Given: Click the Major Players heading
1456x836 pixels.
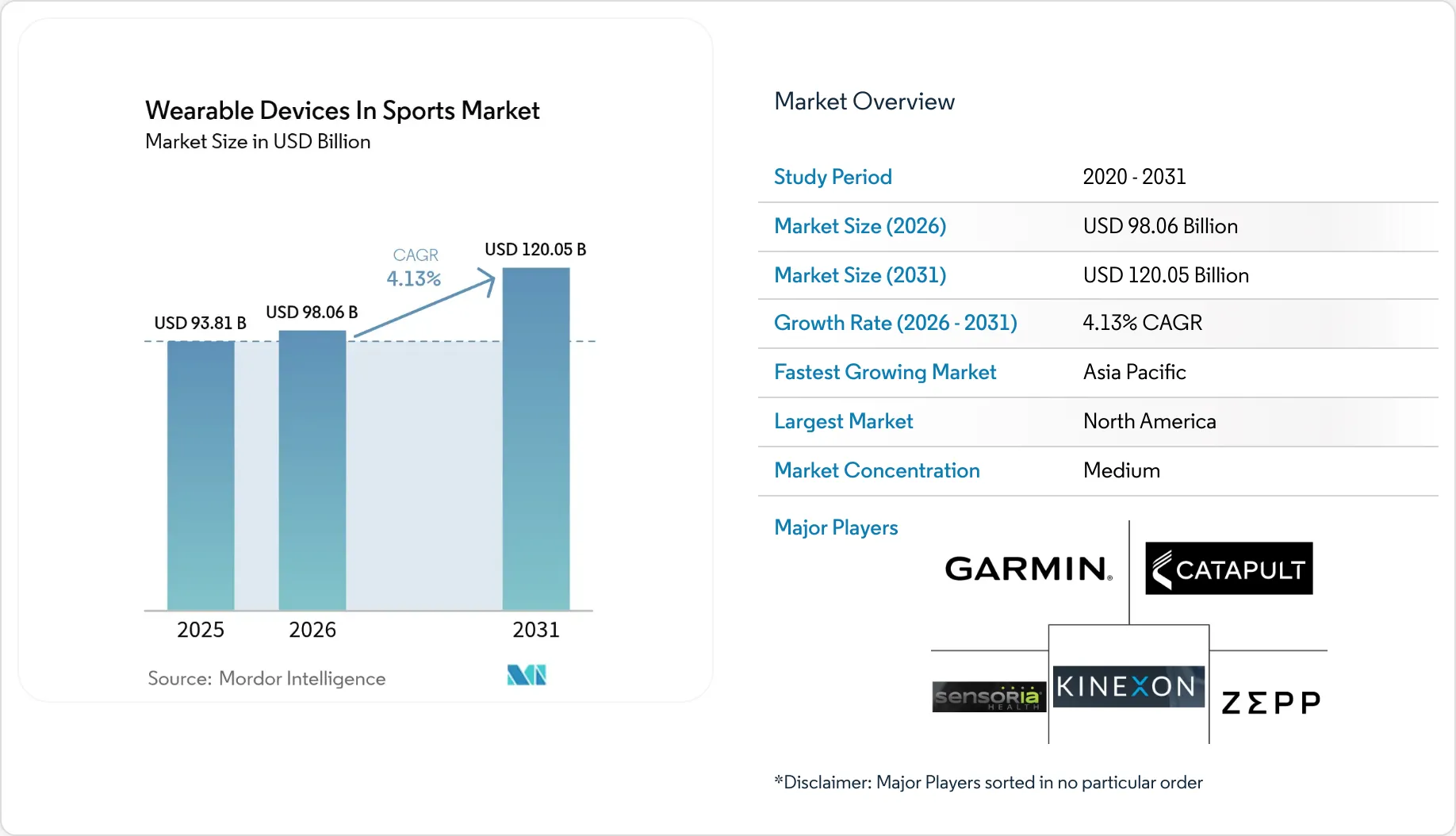Looking at the screenshot, I should point(836,527).
